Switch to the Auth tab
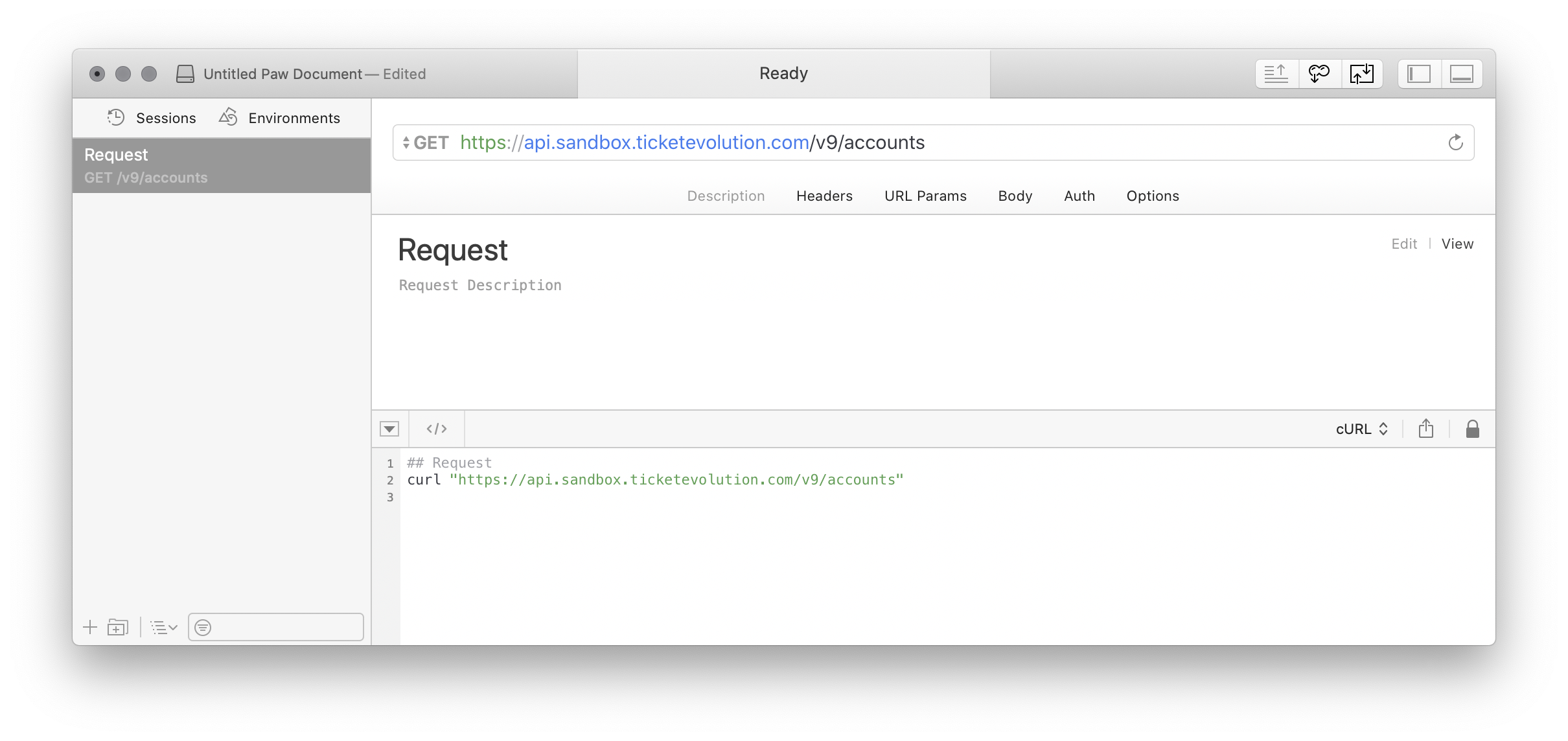Viewport: 1568px width, 741px height. tap(1079, 196)
